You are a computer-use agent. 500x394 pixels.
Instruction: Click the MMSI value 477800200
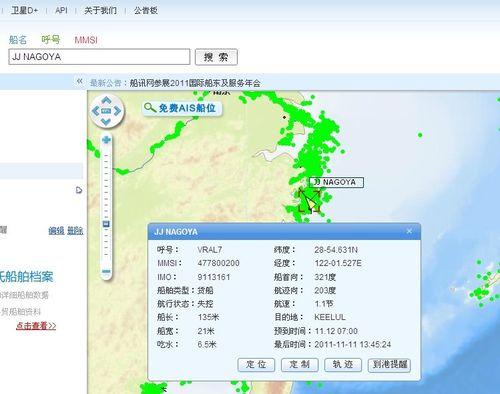tap(218, 263)
